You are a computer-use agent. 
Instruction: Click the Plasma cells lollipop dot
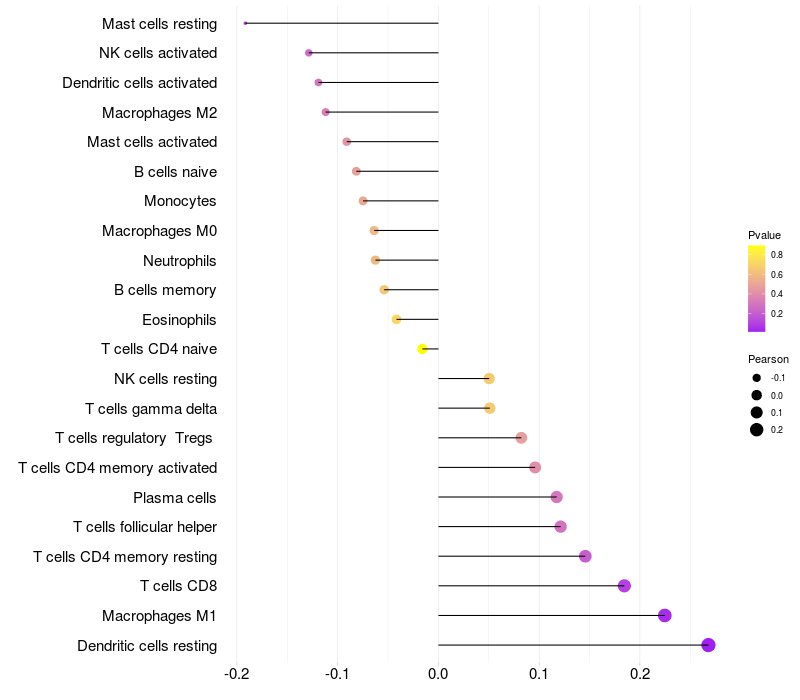tap(557, 497)
